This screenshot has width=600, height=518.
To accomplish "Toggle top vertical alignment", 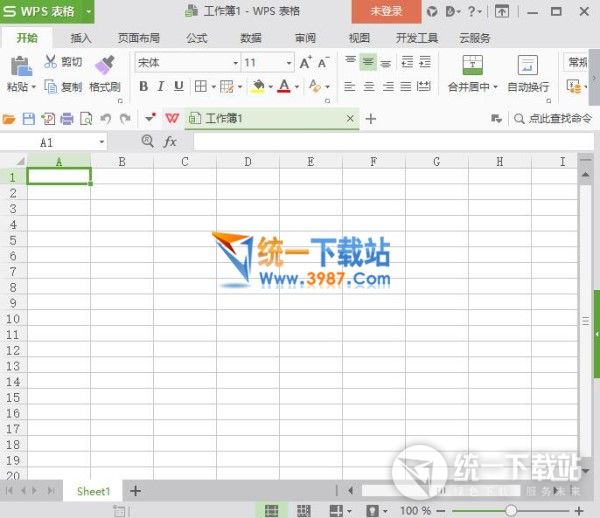I will 351,61.
